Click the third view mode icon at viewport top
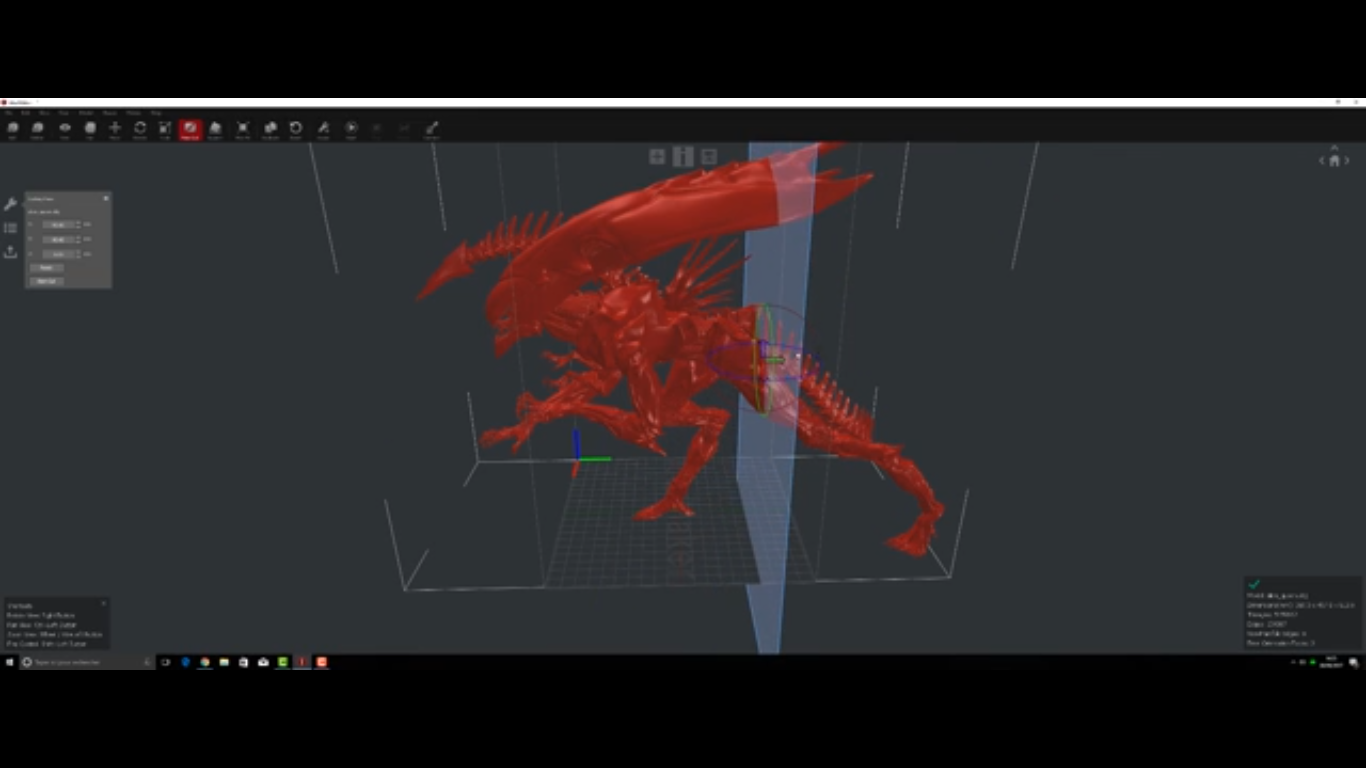This screenshot has width=1366, height=768. click(709, 156)
